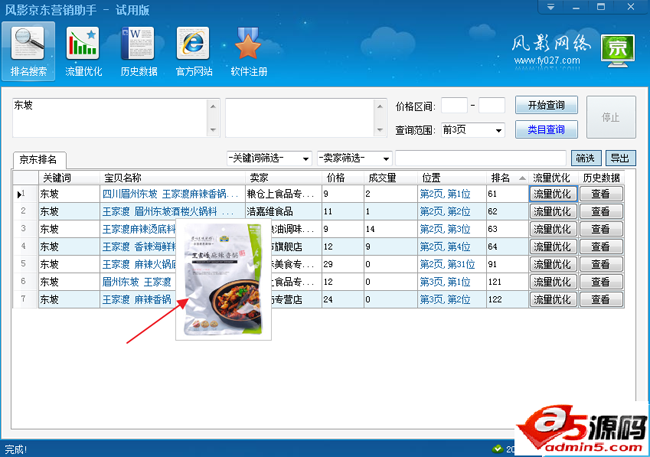Open the title bar dropdown menu arrow
This screenshot has width=650, height=457.
(x=551, y=7)
